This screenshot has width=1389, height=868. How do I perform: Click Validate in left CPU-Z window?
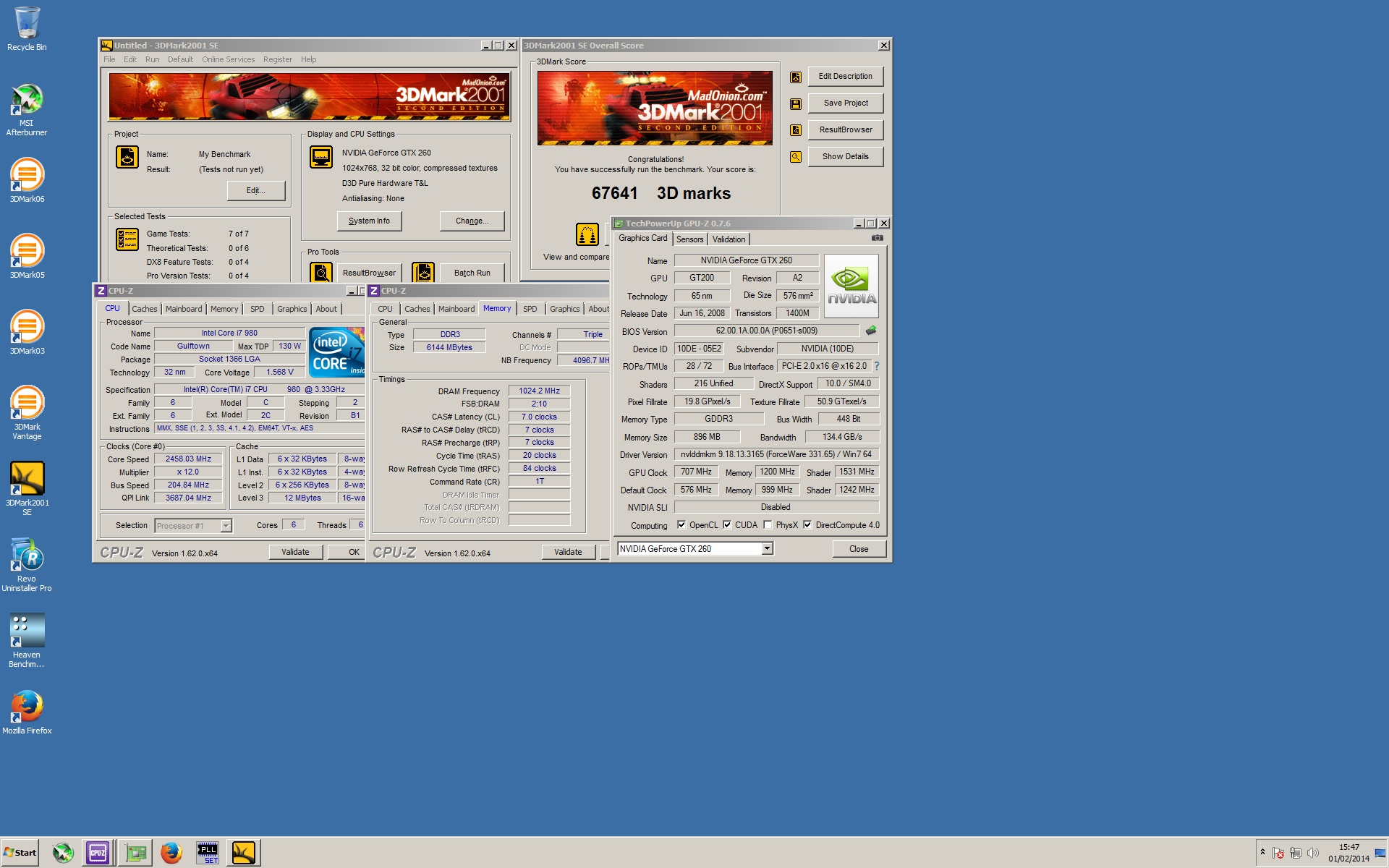295,552
